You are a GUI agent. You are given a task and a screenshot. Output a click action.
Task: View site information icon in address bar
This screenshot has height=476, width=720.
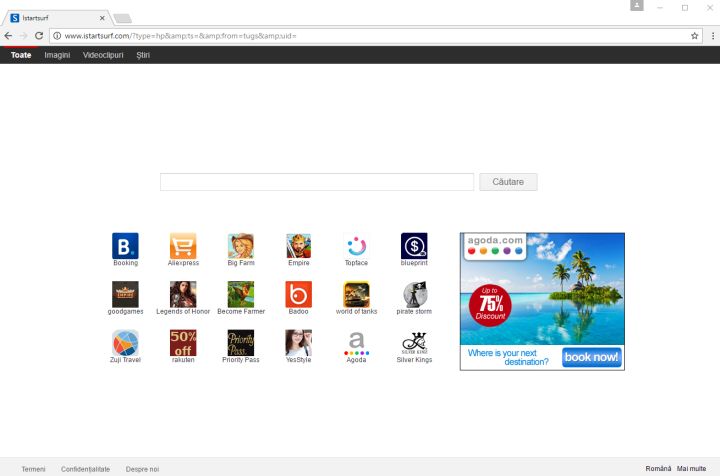(x=57, y=36)
